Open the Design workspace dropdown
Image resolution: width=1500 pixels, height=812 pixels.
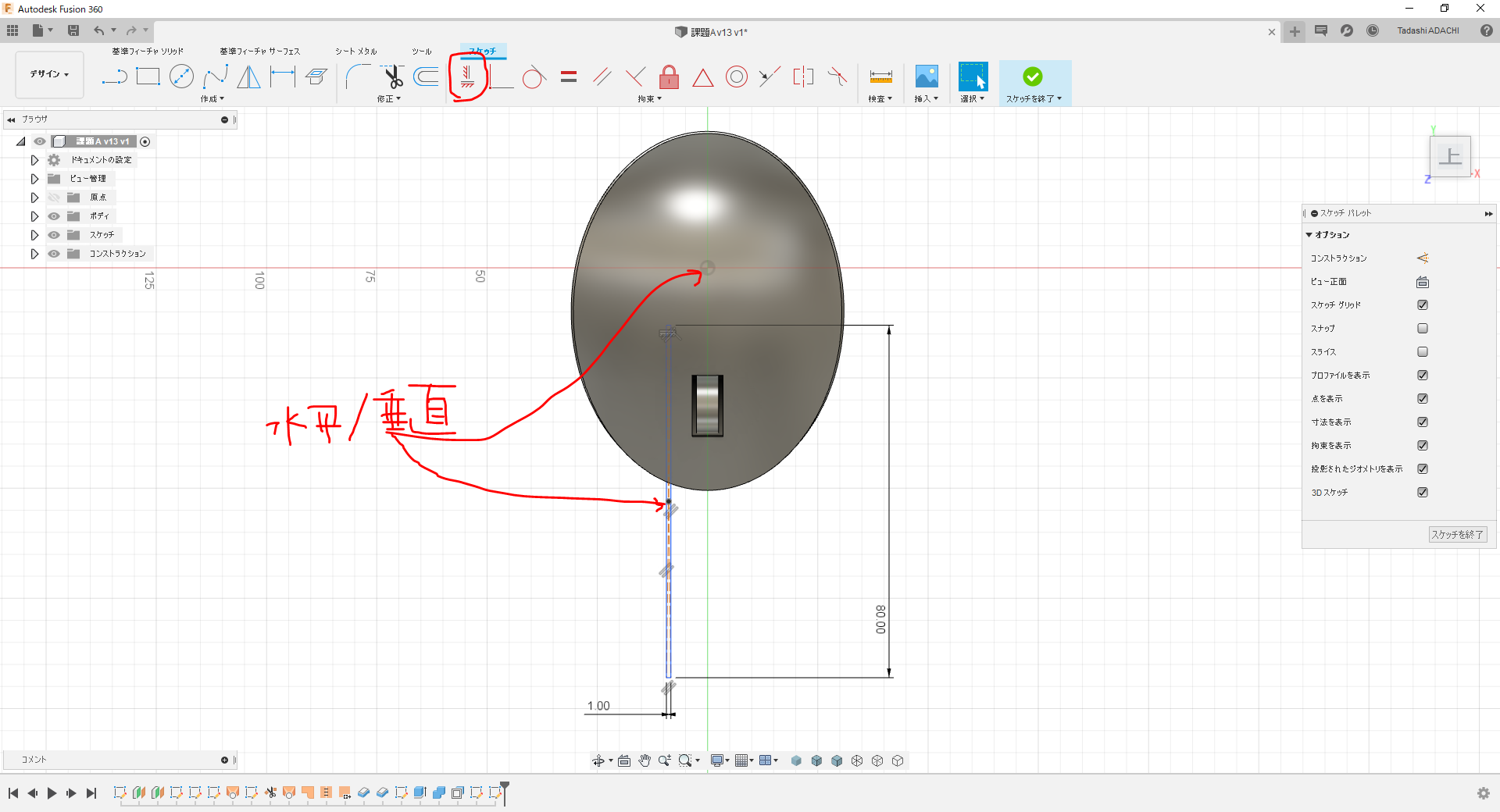(49, 74)
